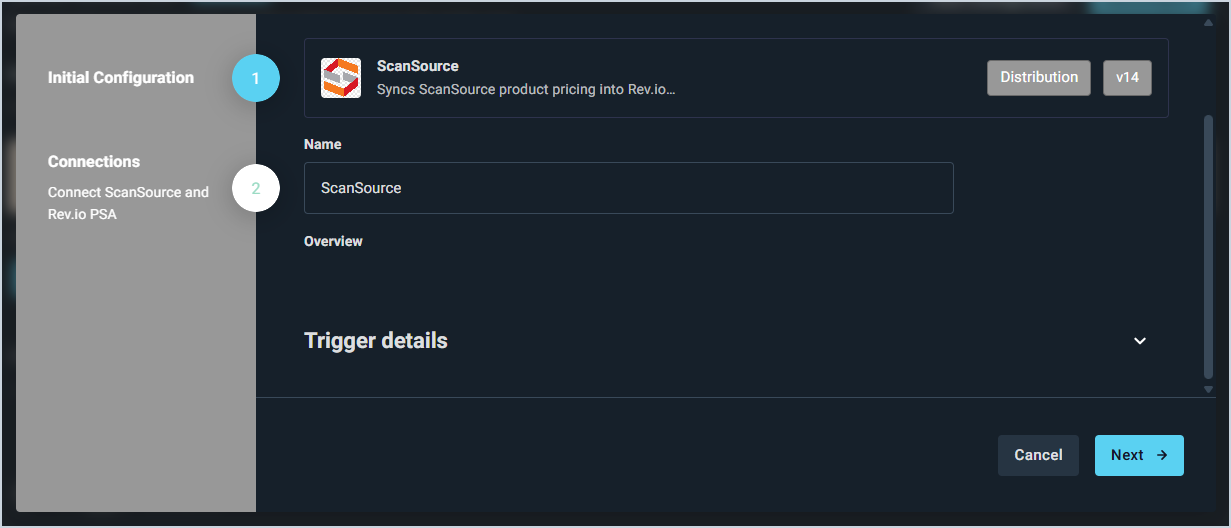Click the v14 version badge
Image resolution: width=1231 pixels, height=528 pixels.
coord(1127,78)
